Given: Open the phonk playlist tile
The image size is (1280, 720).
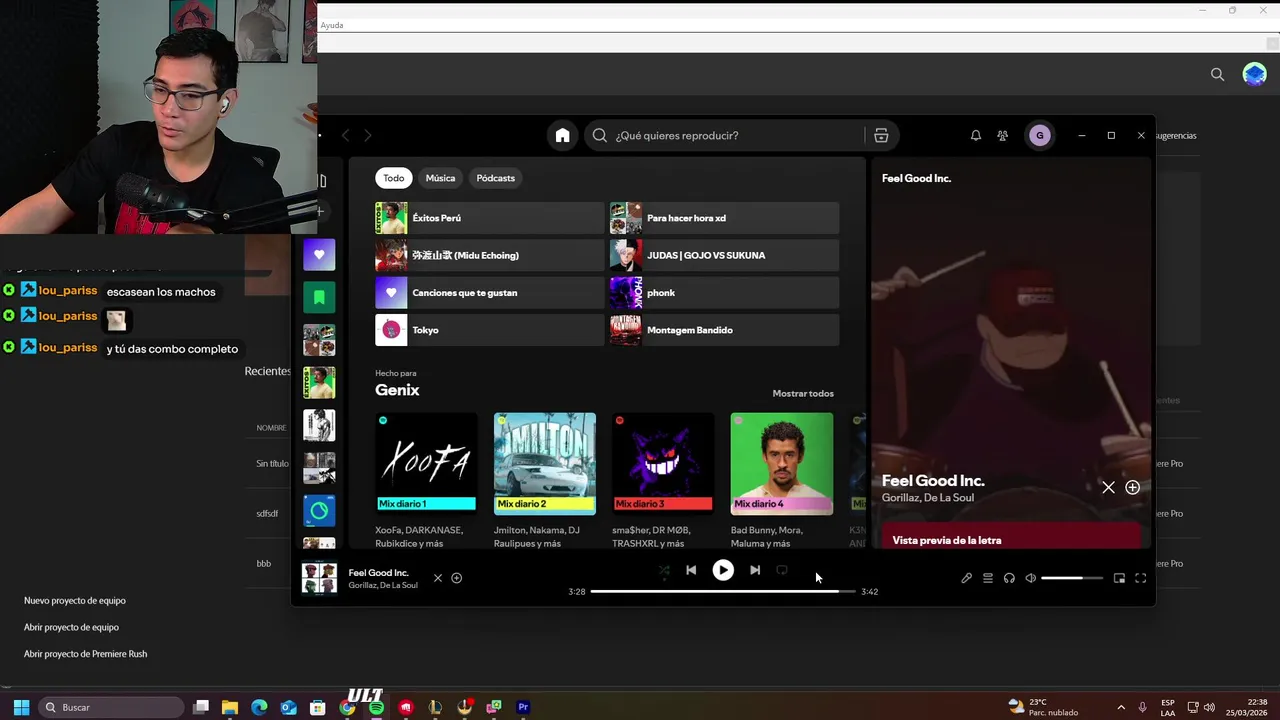Looking at the screenshot, I should (724, 292).
